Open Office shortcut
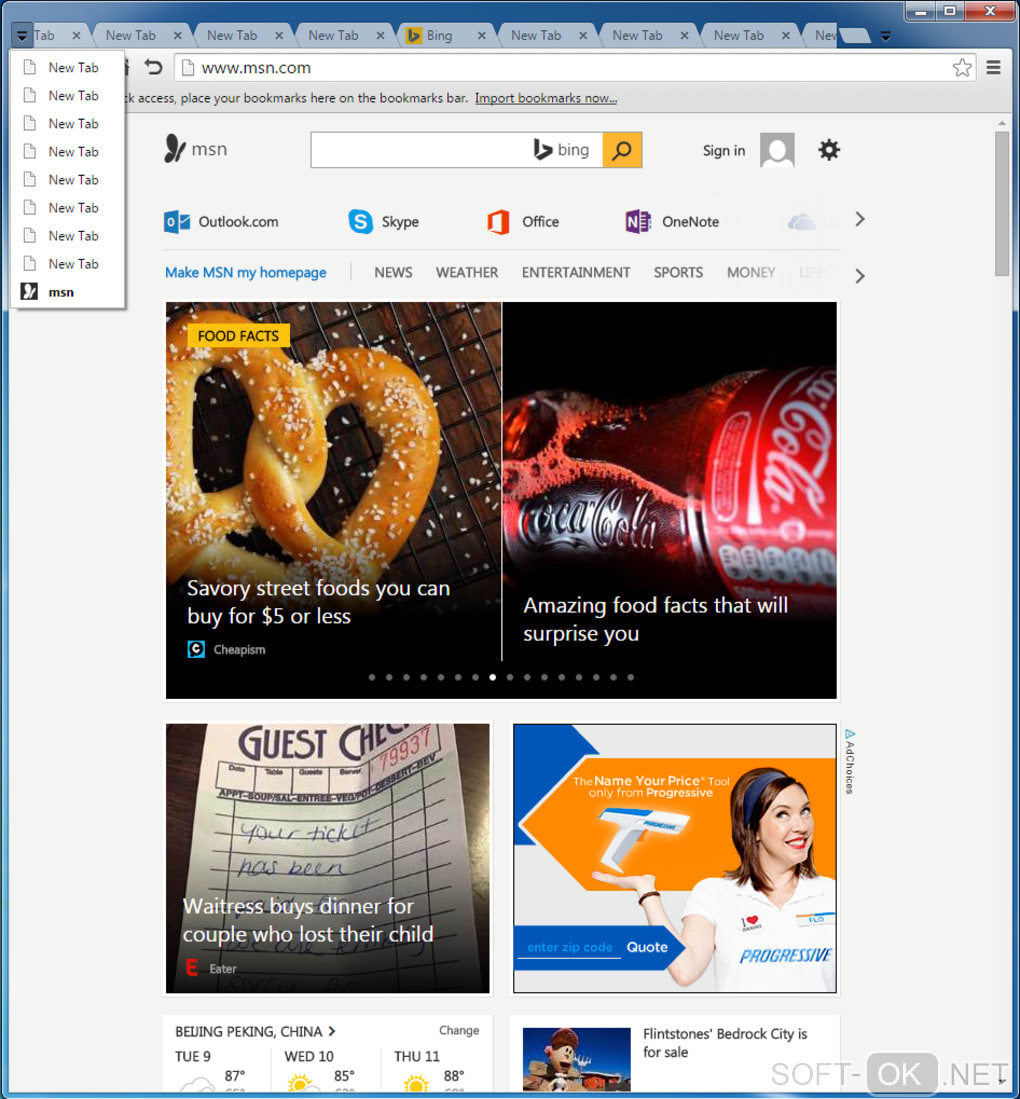 point(523,221)
